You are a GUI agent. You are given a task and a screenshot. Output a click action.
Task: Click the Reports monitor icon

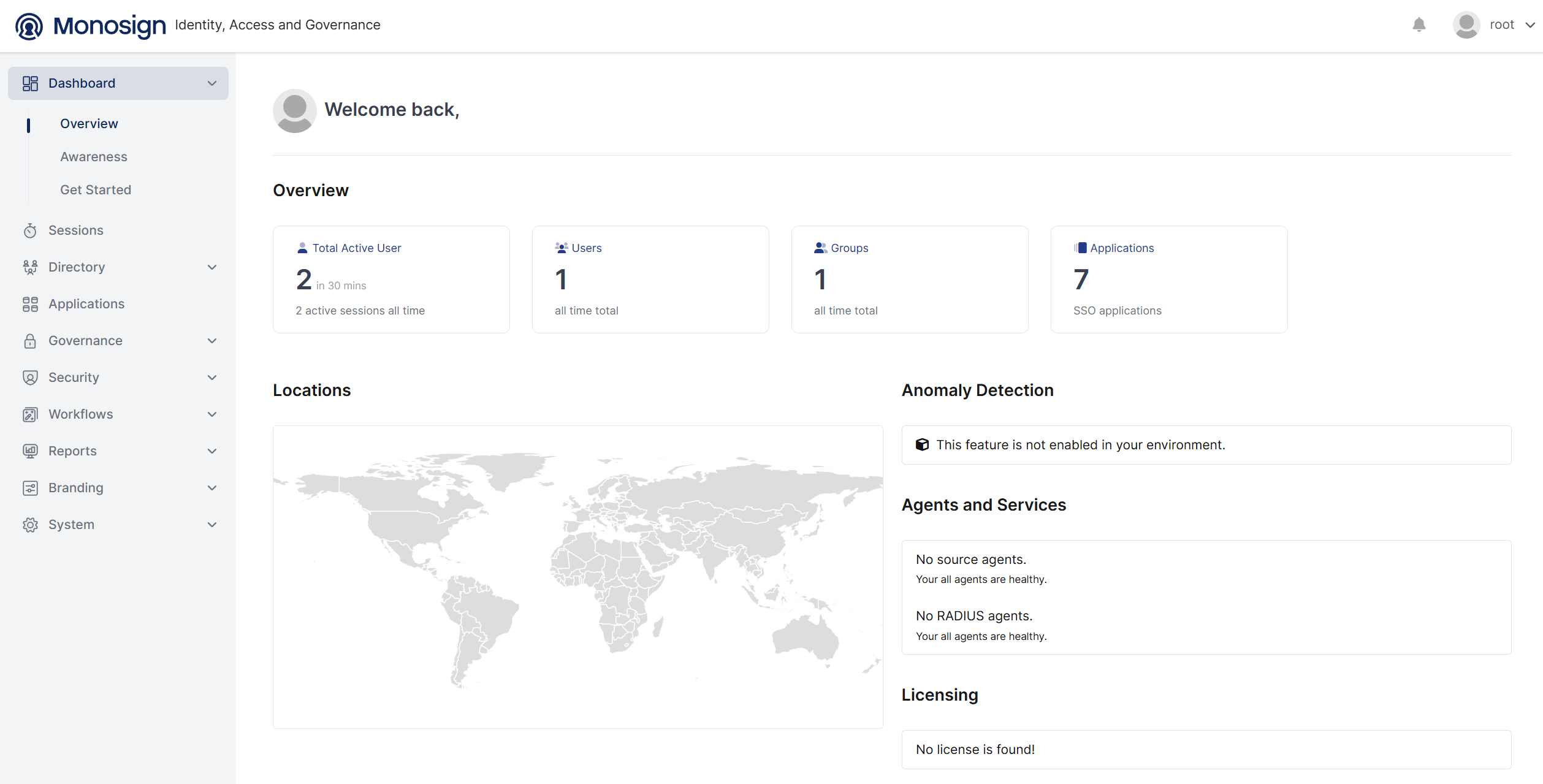[x=30, y=451]
